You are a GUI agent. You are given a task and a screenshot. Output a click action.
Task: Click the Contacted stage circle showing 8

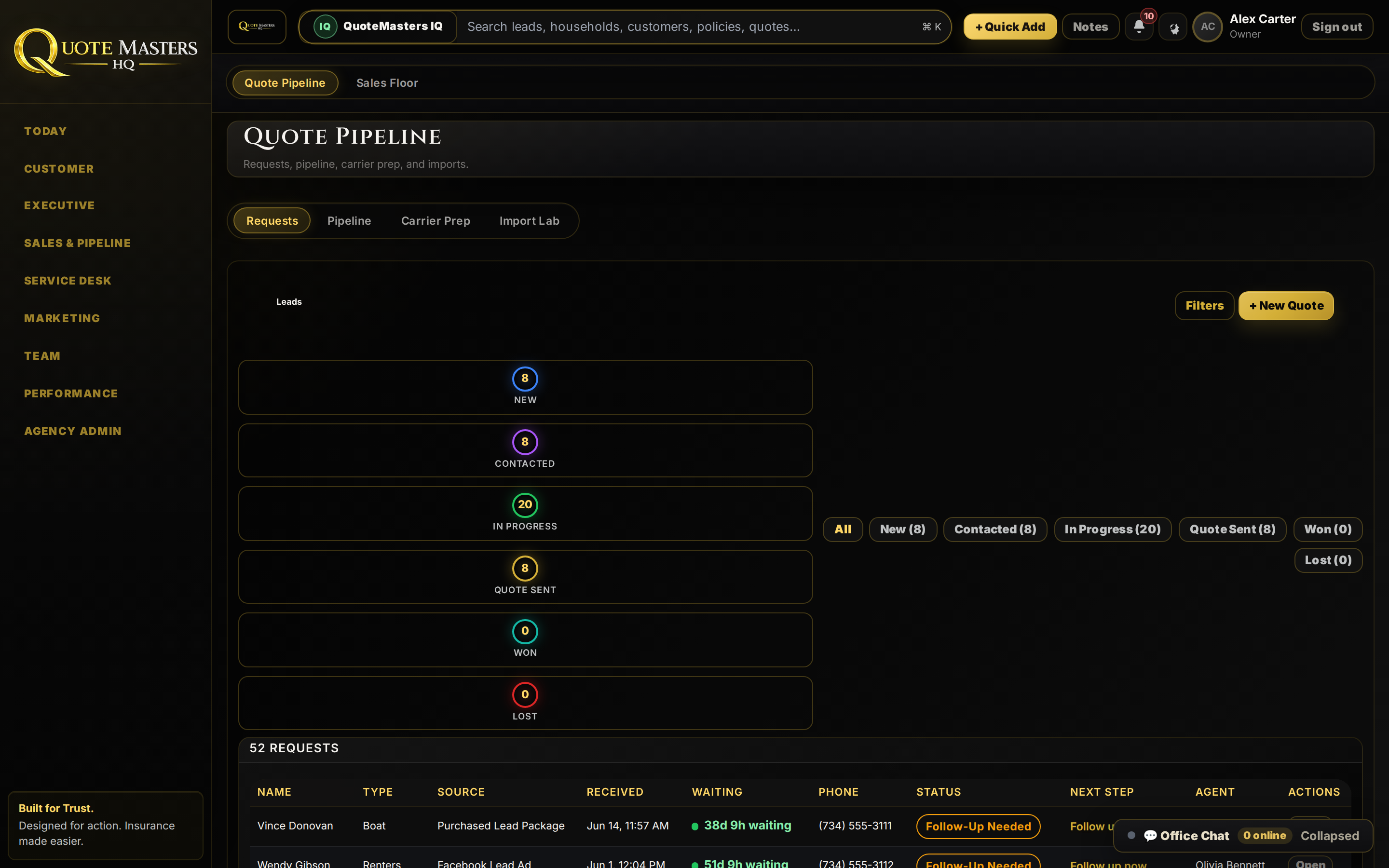coord(525,442)
